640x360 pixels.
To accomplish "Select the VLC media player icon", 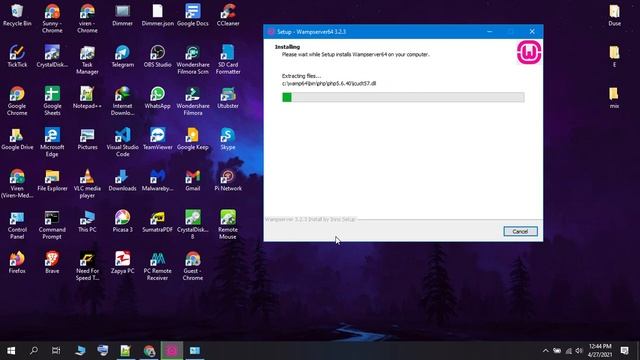I will [x=87, y=184].
